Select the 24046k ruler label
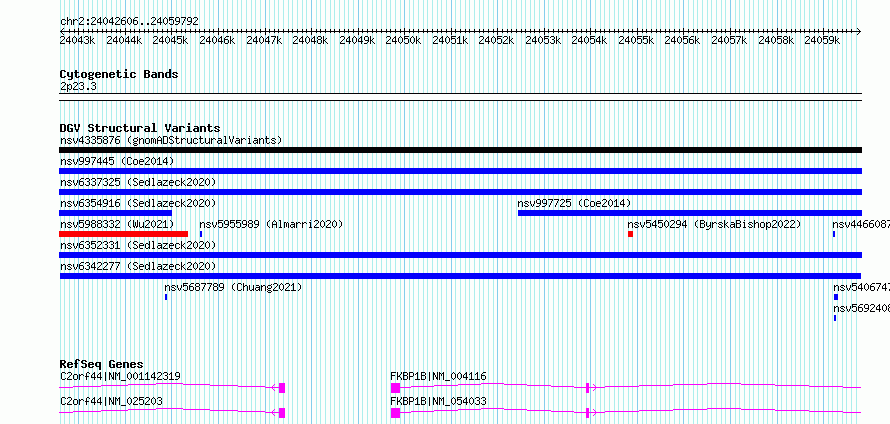The height and width of the screenshot is (424, 890). (x=217, y=40)
